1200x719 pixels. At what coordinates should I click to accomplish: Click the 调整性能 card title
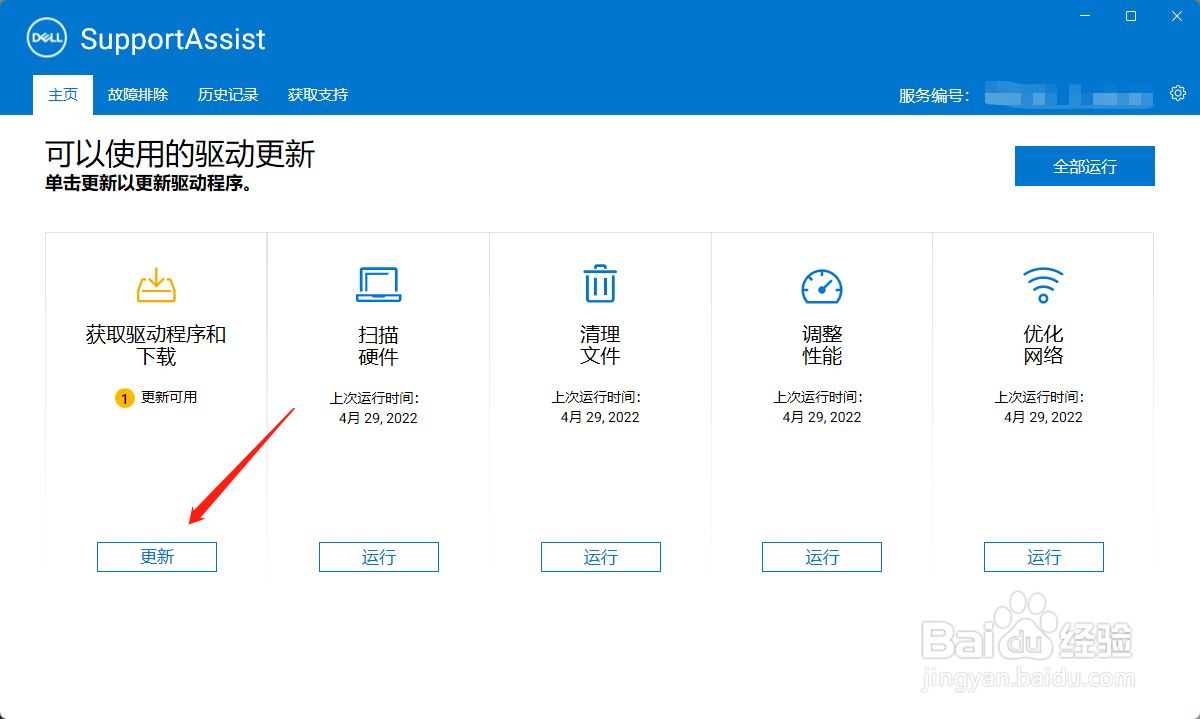point(822,345)
